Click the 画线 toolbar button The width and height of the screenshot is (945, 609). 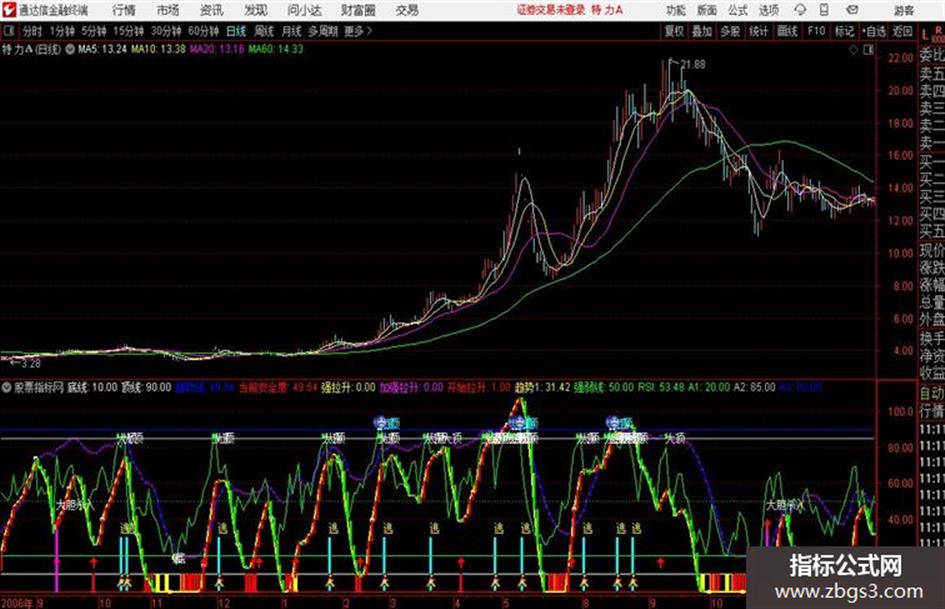click(x=787, y=31)
